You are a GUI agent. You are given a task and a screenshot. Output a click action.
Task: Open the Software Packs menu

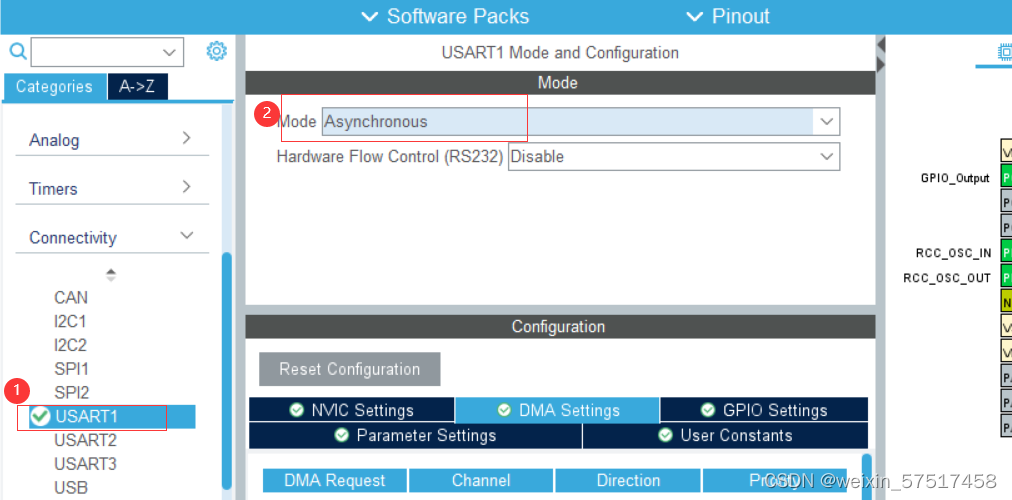pyautogui.click(x=445, y=16)
